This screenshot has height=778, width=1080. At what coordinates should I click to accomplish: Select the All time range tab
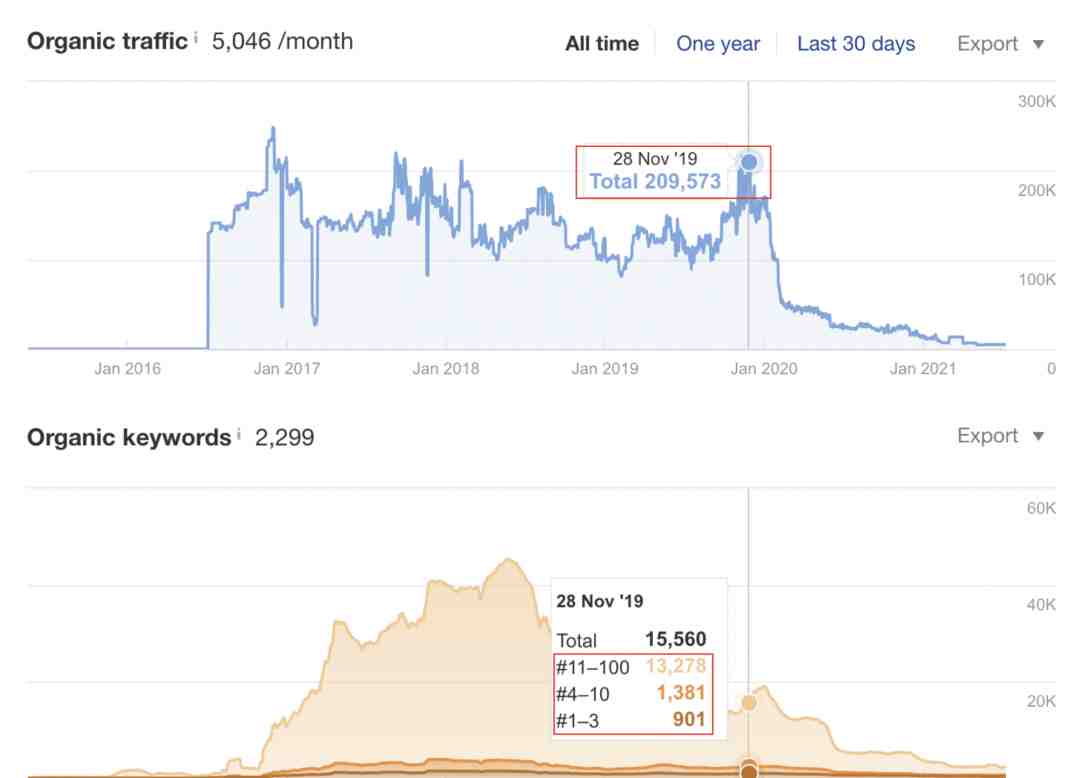point(602,44)
